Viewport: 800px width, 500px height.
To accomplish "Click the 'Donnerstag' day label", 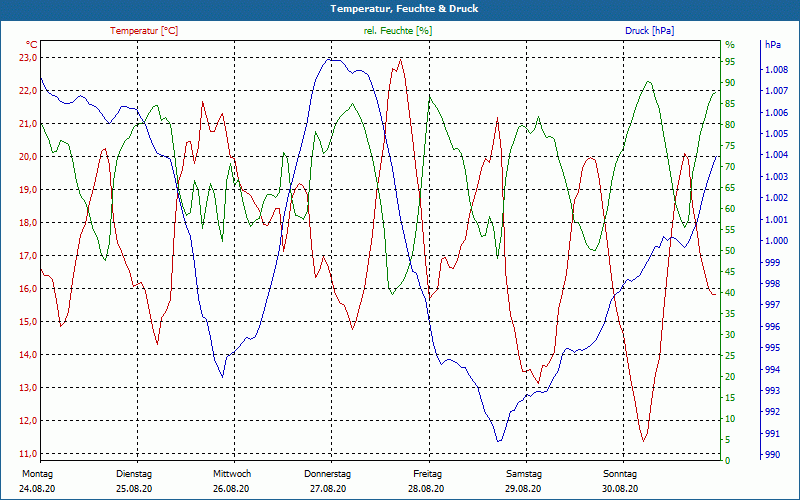I will click(x=328, y=474).
